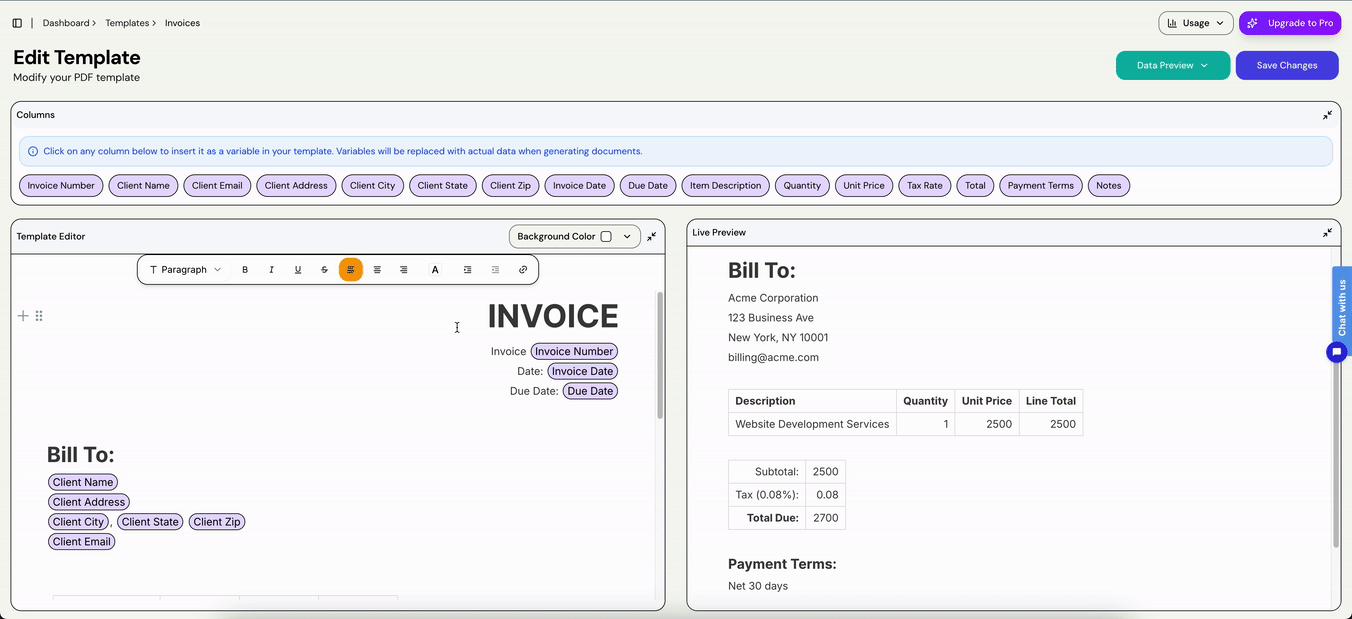
Task: Toggle bold formatting in the editor toolbar
Action: point(245,270)
